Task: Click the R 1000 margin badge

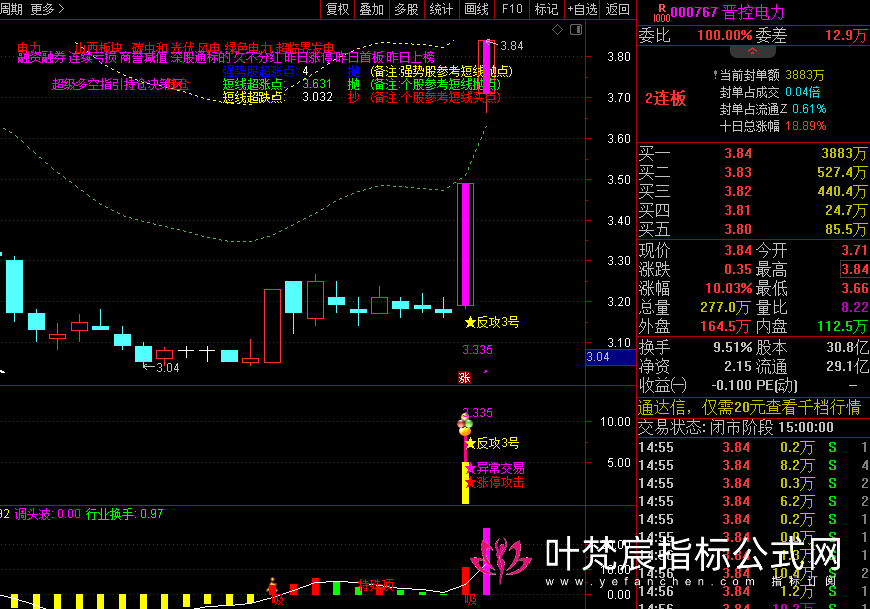Action: point(661,13)
